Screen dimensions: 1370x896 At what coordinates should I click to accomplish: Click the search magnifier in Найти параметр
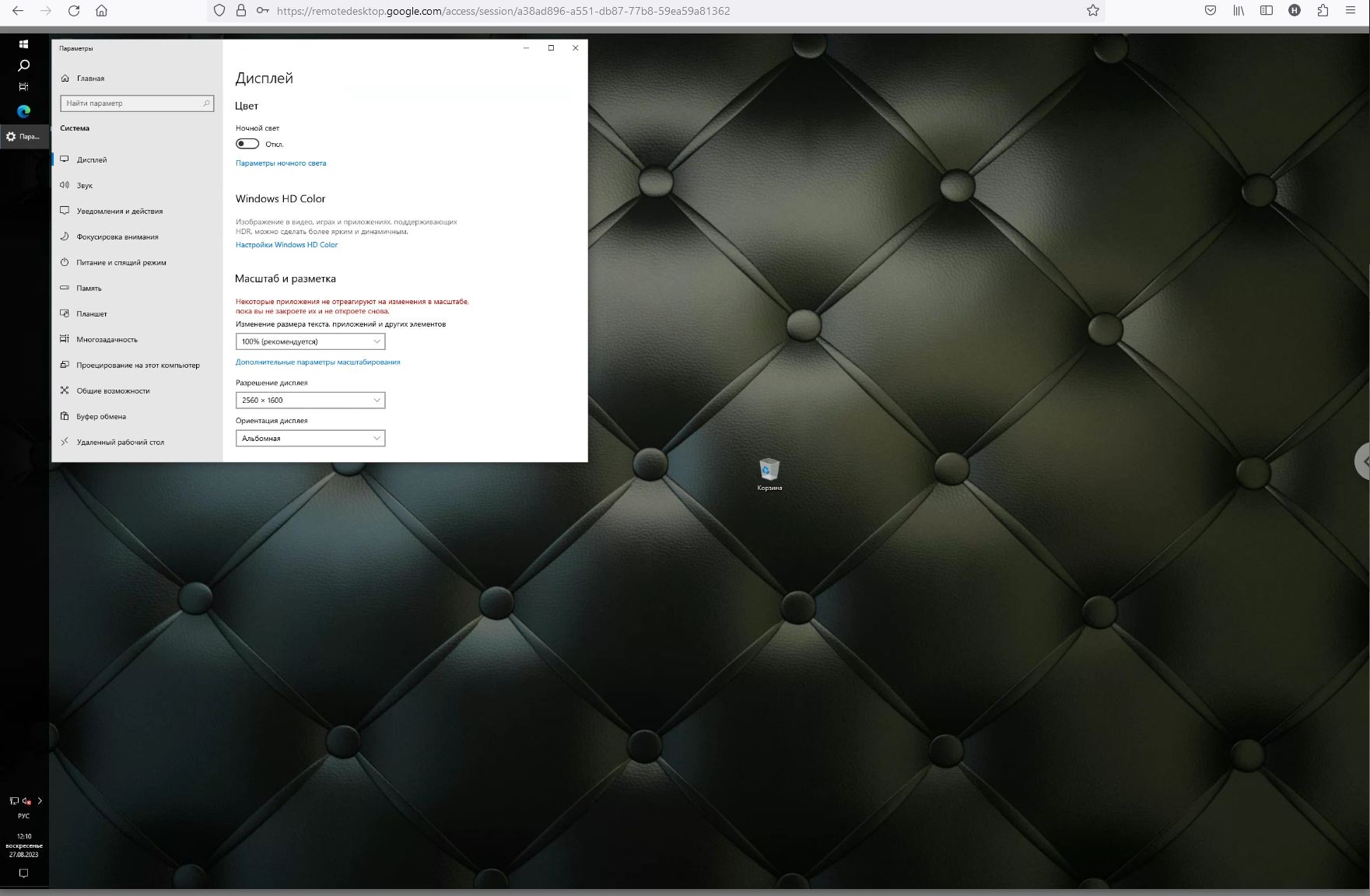[x=206, y=103]
